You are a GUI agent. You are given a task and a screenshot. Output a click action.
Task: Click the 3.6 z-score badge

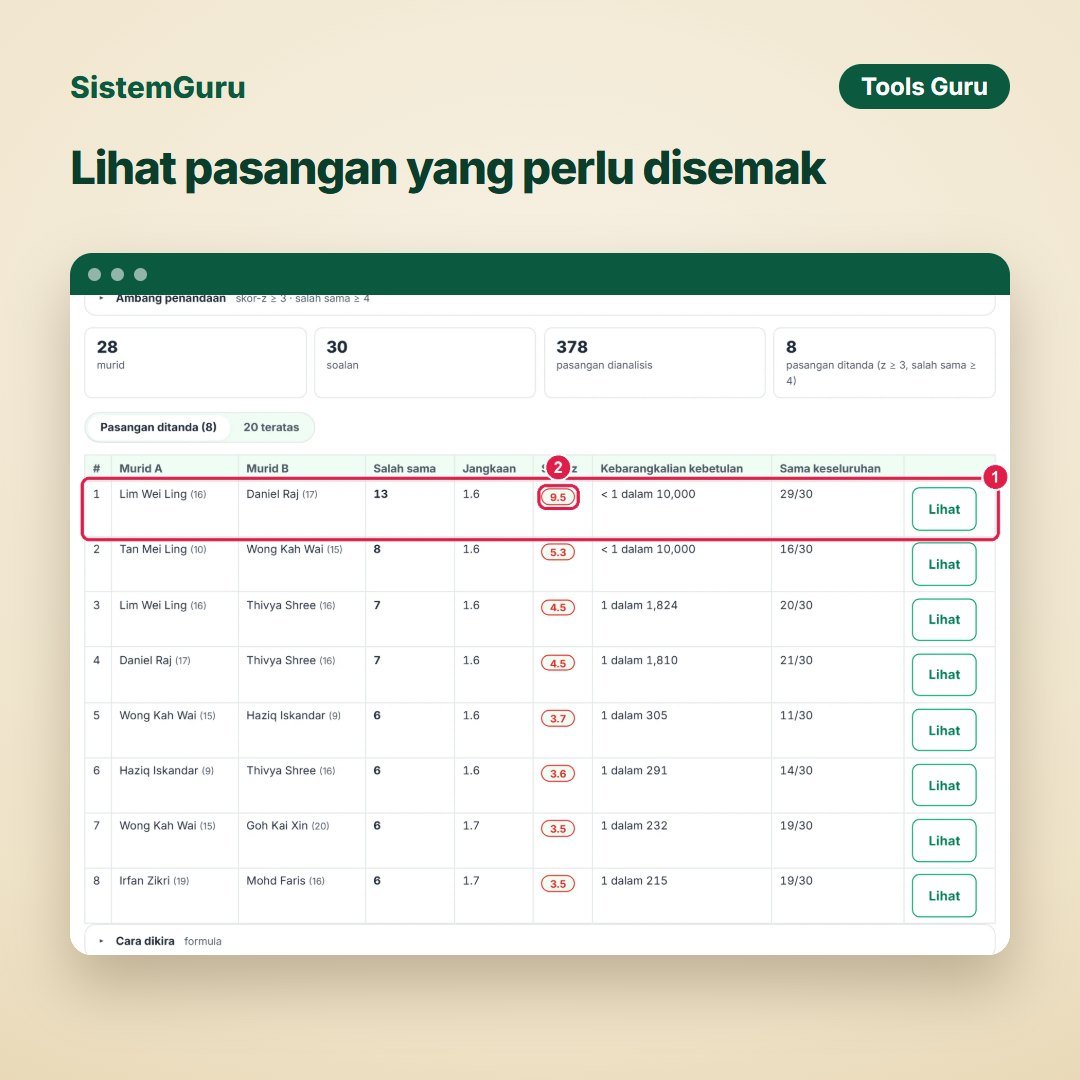[558, 773]
